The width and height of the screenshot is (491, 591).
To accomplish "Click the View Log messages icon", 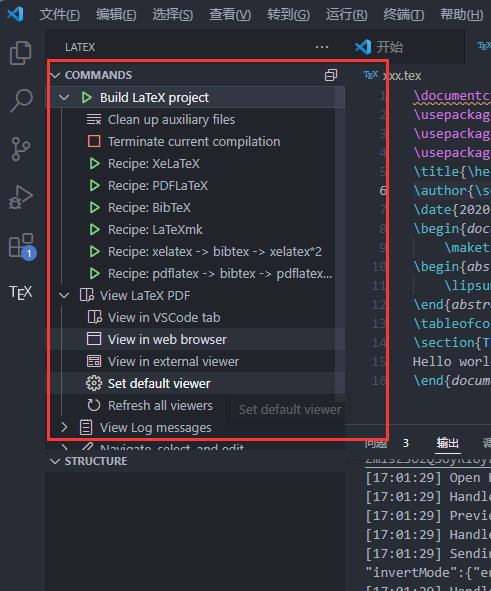I will (x=86, y=427).
